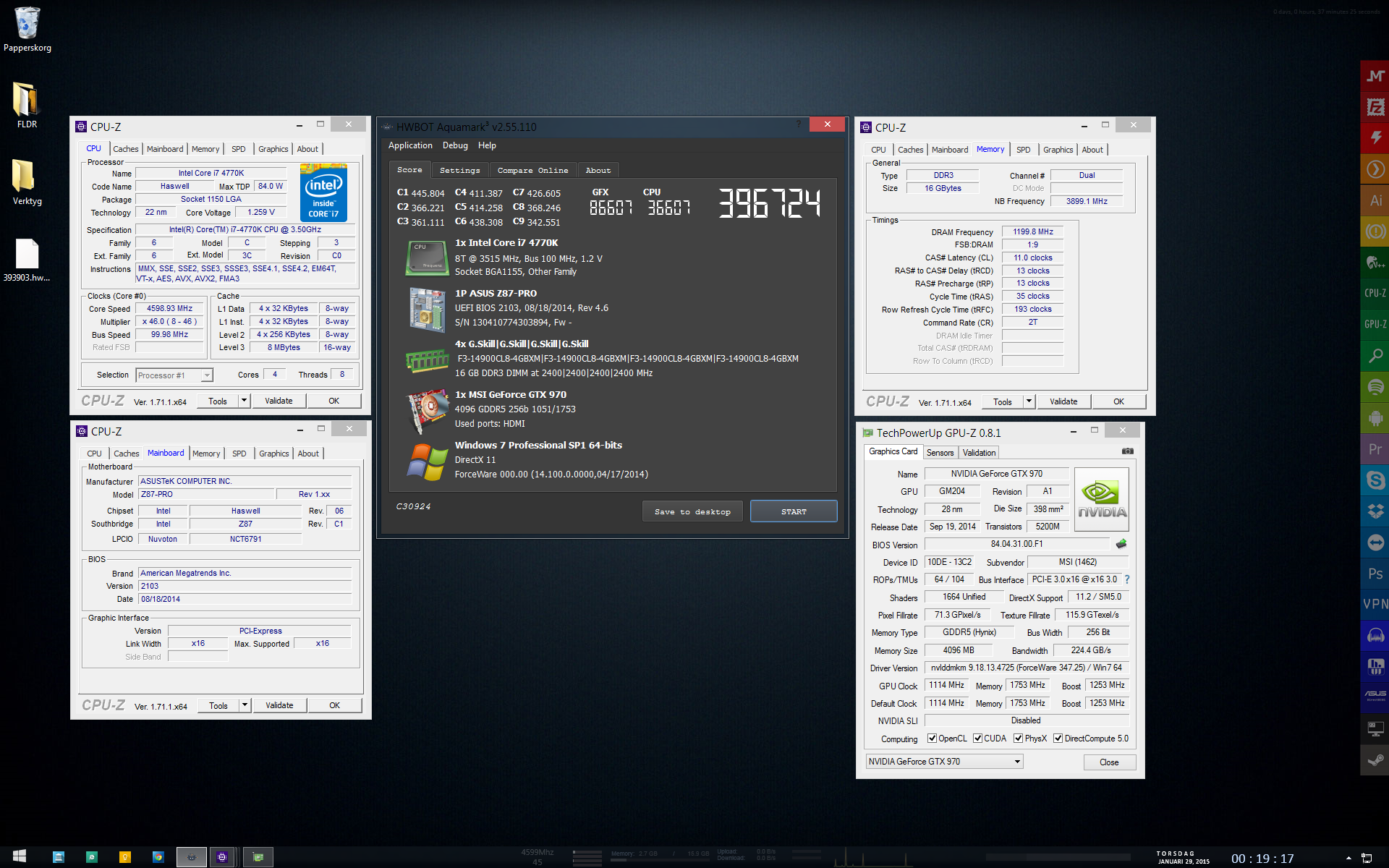Open the Notepad++ shortcut in sidebar
Viewport: 1389px width, 868px height.
pyautogui.click(x=1375, y=263)
